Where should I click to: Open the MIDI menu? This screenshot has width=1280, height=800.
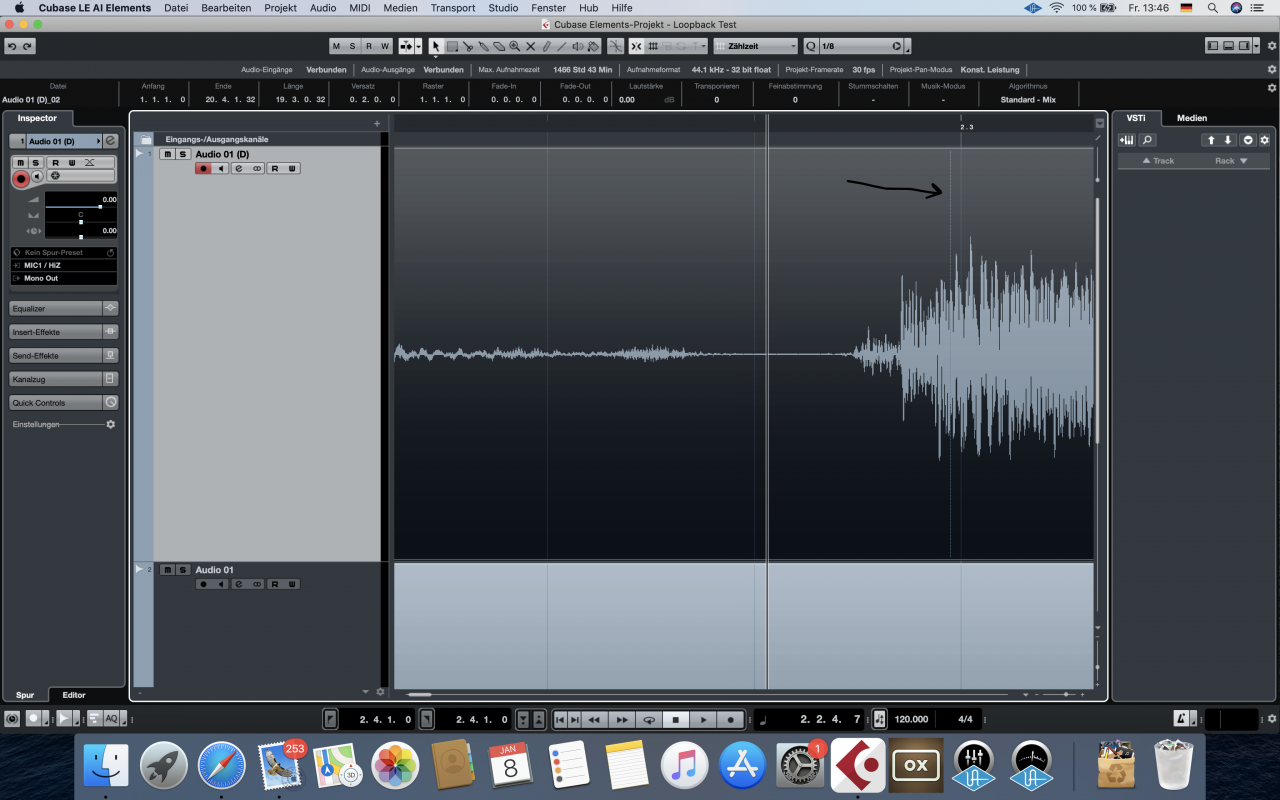click(x=360, y=8)
